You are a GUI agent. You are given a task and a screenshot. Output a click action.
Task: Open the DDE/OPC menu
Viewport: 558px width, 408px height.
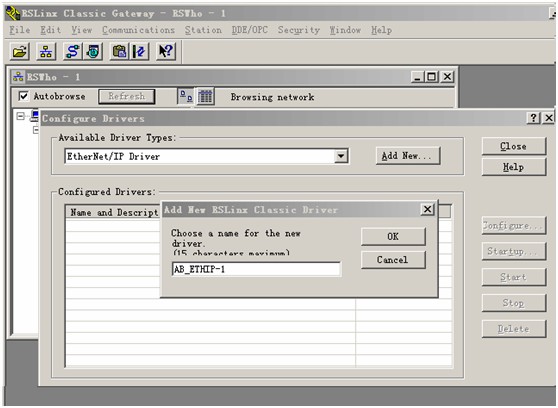pyautogui.click(x=250, y=30)
